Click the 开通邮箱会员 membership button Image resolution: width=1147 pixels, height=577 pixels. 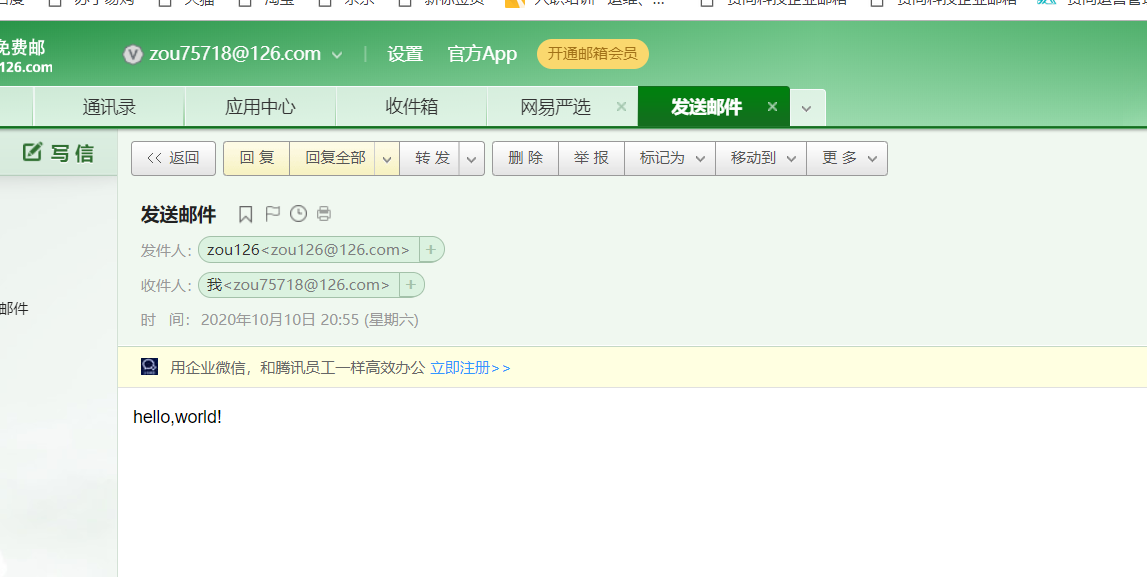pos(593,54)
